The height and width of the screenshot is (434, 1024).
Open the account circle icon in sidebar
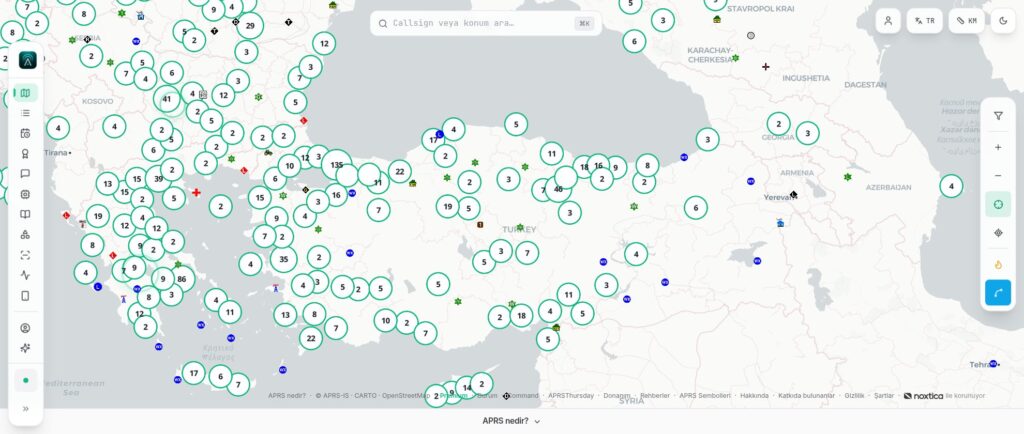tap(25, 328)
